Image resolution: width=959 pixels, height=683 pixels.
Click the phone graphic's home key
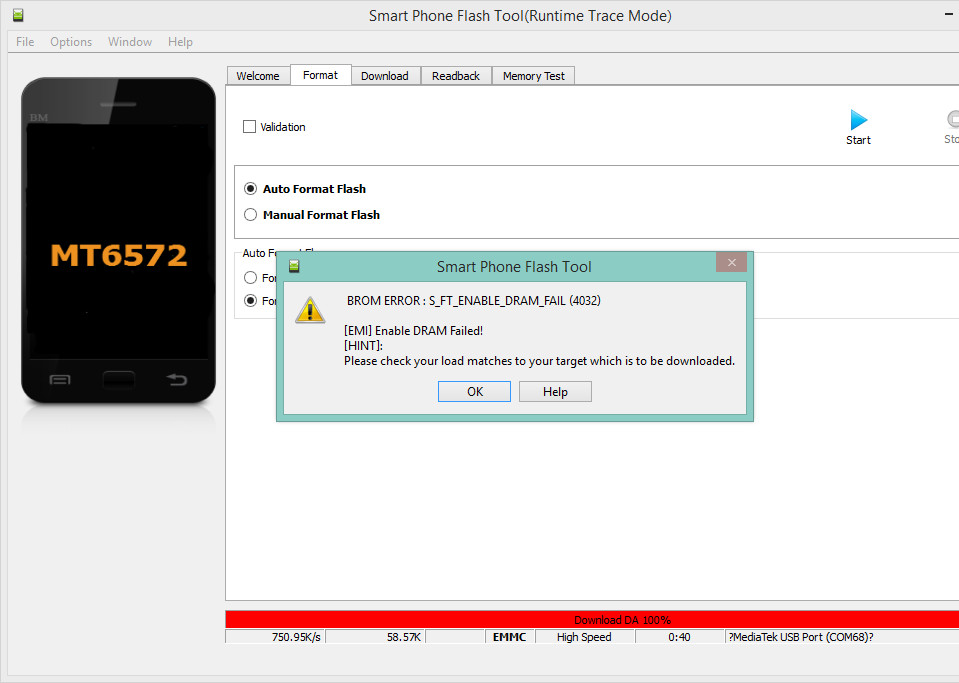(x=119, y=380)
